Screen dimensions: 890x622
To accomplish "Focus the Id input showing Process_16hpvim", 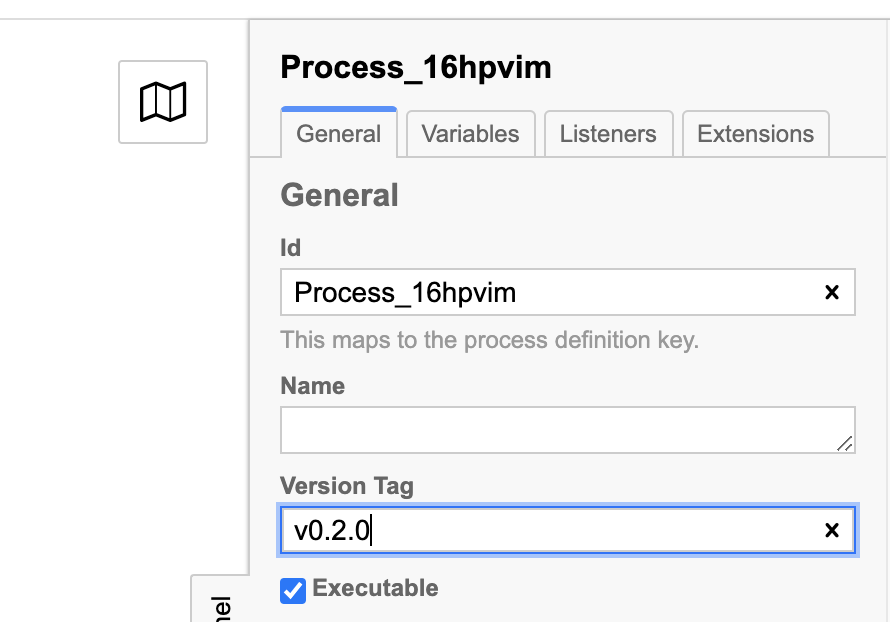I will click(x=500, y=292).
